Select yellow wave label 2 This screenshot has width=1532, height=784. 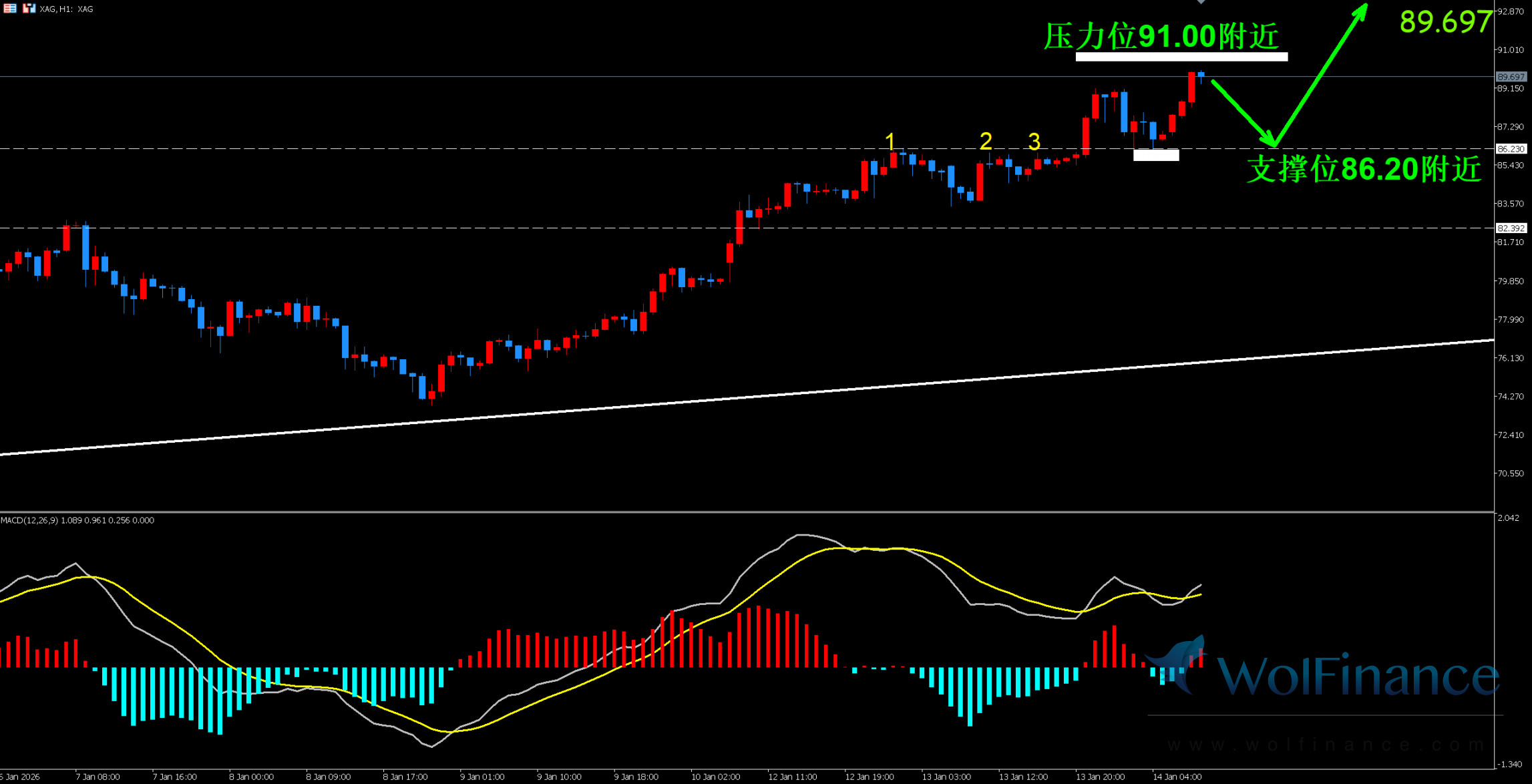[x=986, y=141]
